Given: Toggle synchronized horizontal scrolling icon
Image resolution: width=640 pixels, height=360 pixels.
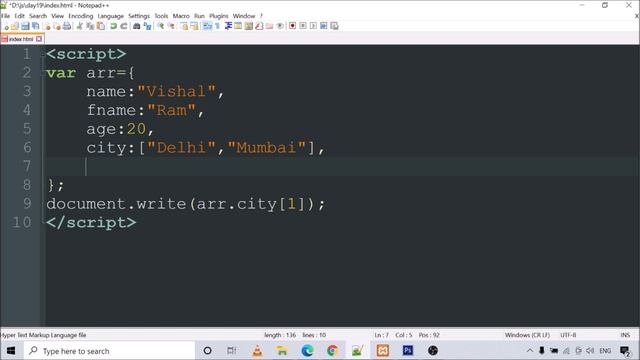Looking at the screenshot, I should click(194, 26).
